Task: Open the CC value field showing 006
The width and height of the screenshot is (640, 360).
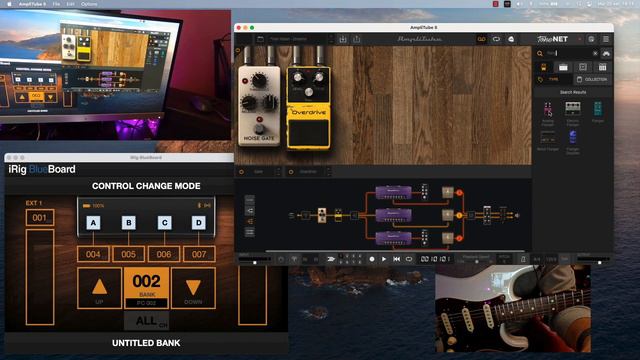Action: point(164,254)
